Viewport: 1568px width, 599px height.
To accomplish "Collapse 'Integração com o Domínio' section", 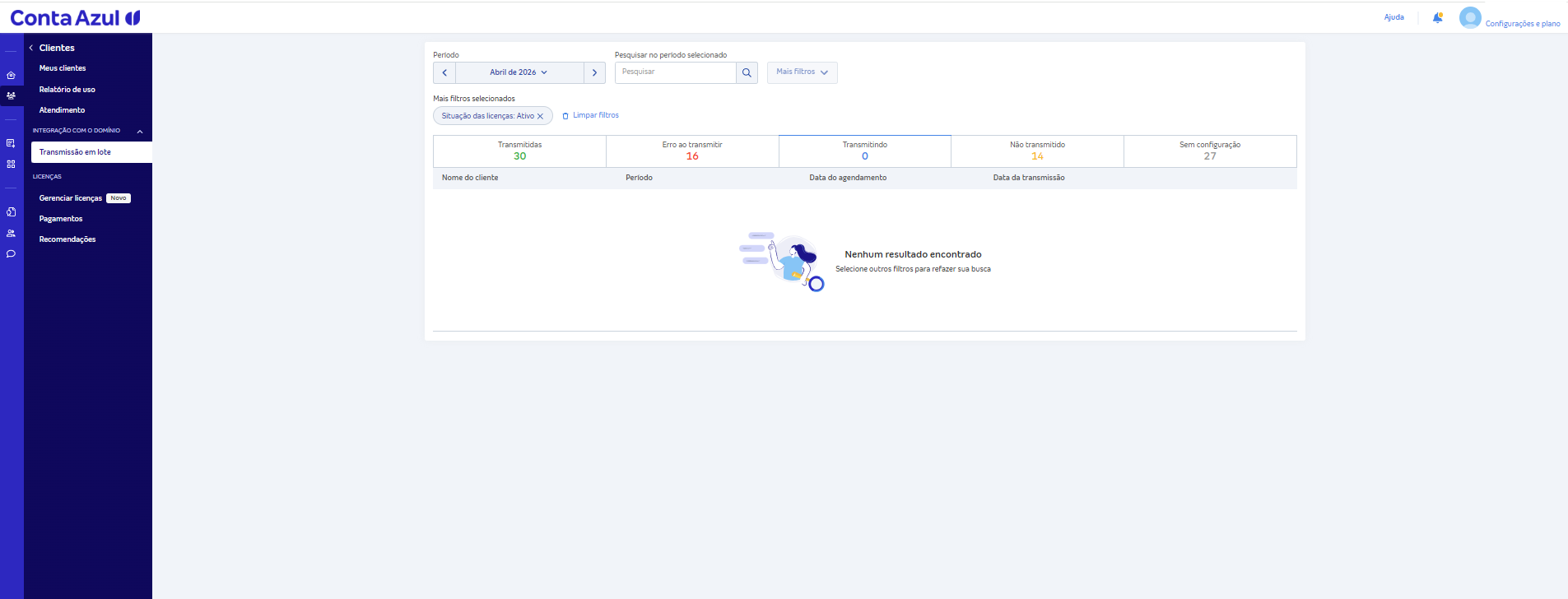I will [140, 131].
